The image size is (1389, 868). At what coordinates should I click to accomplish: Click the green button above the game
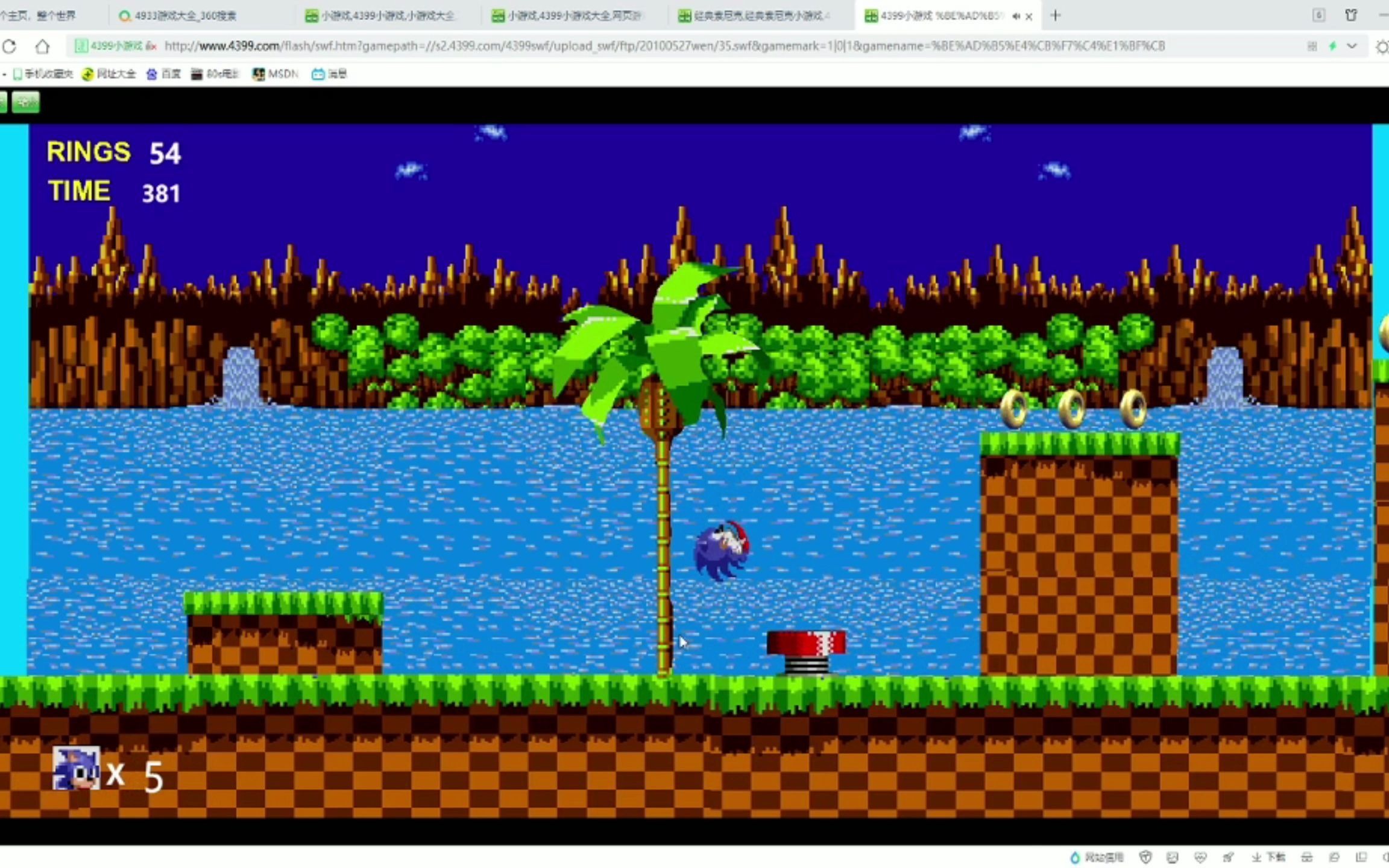[x=25, y=102]
